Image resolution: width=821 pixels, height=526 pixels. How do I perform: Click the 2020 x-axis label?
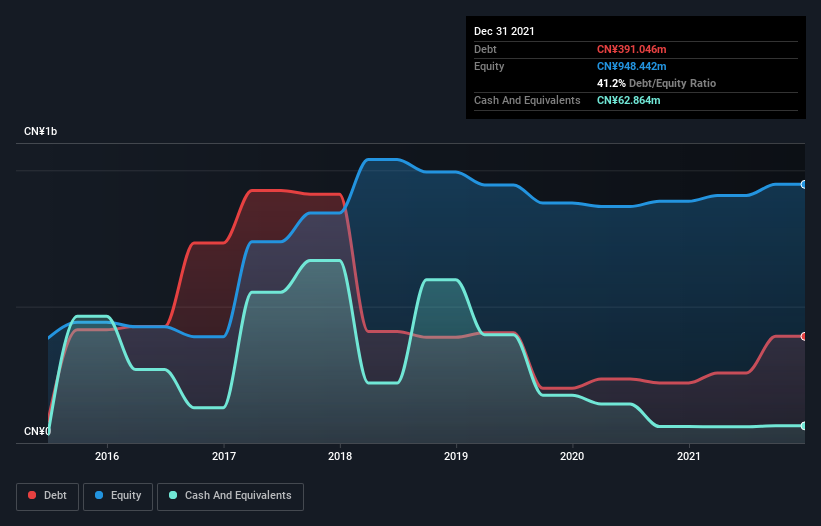click(572, 456)
